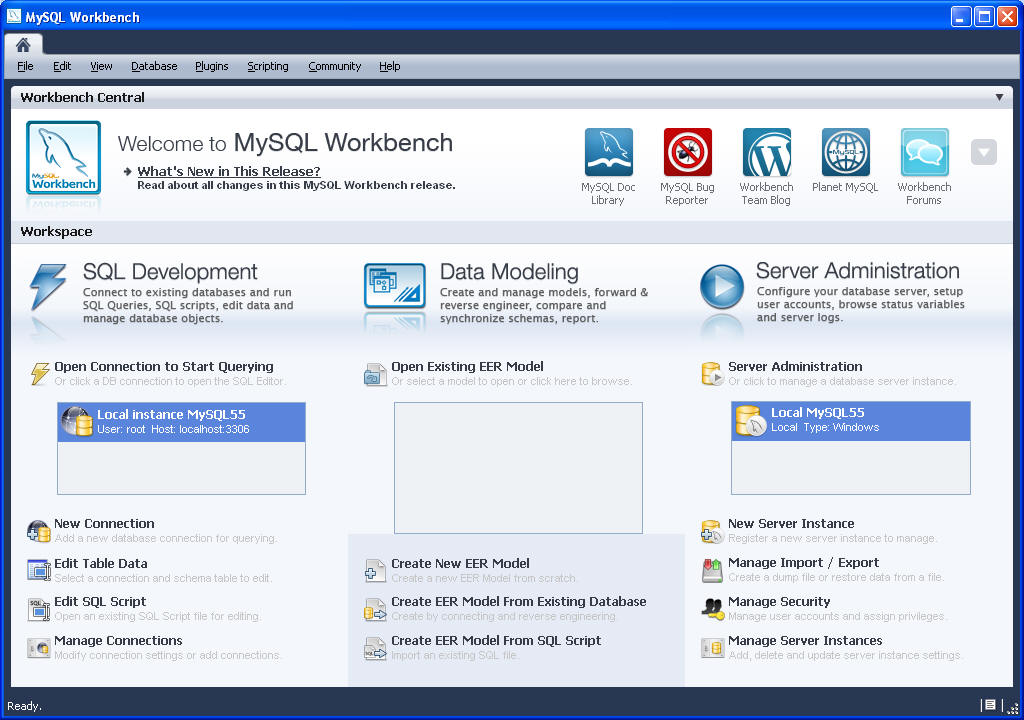Screen dimensions: 1024x720
Task: Click Manage Import / Export
Action: pos(803,563)
